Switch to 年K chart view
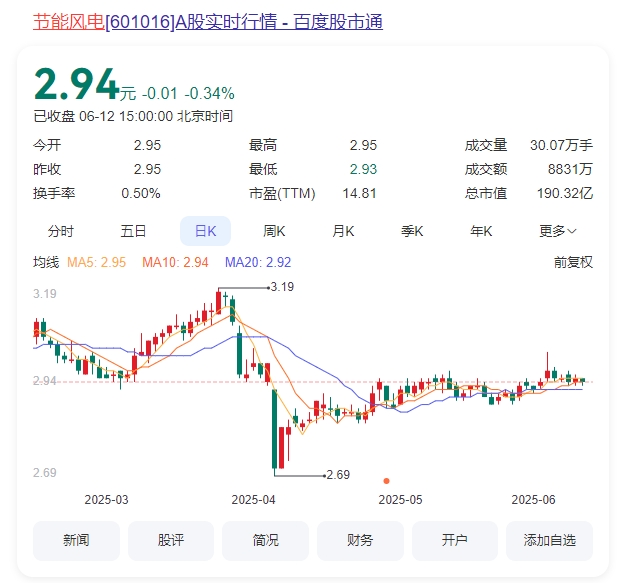Screen dimensions: 620x583 coord(481,231)
